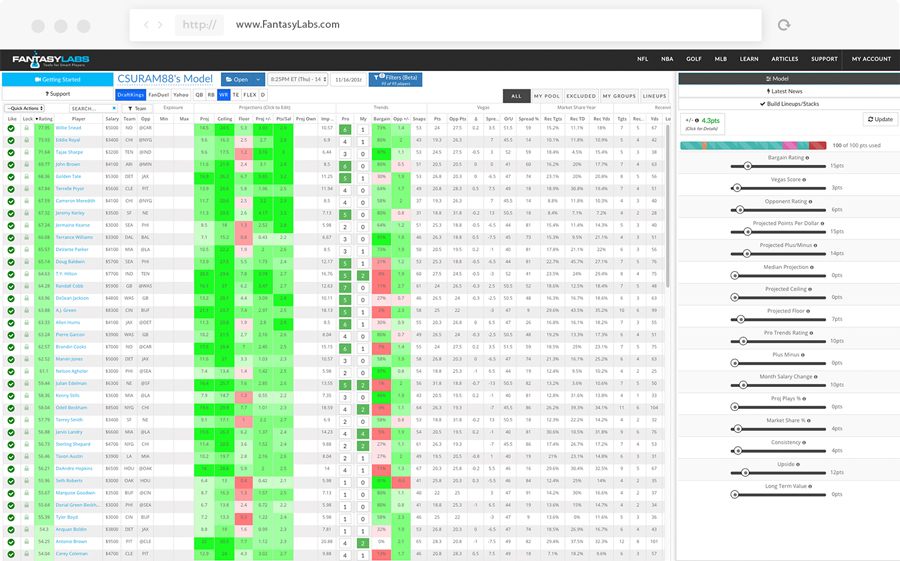Image resolution: width=900 pixels, height=561 pixels.
Task: Click the Projected Plus/Minus slider handle
Action: 746,253
